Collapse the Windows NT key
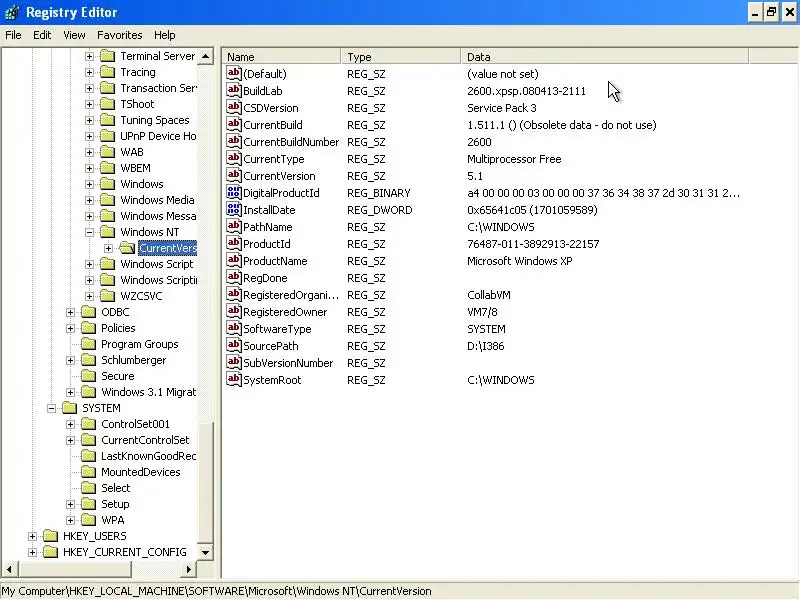This screenshot has width=800, height=600. coord(89,232)
